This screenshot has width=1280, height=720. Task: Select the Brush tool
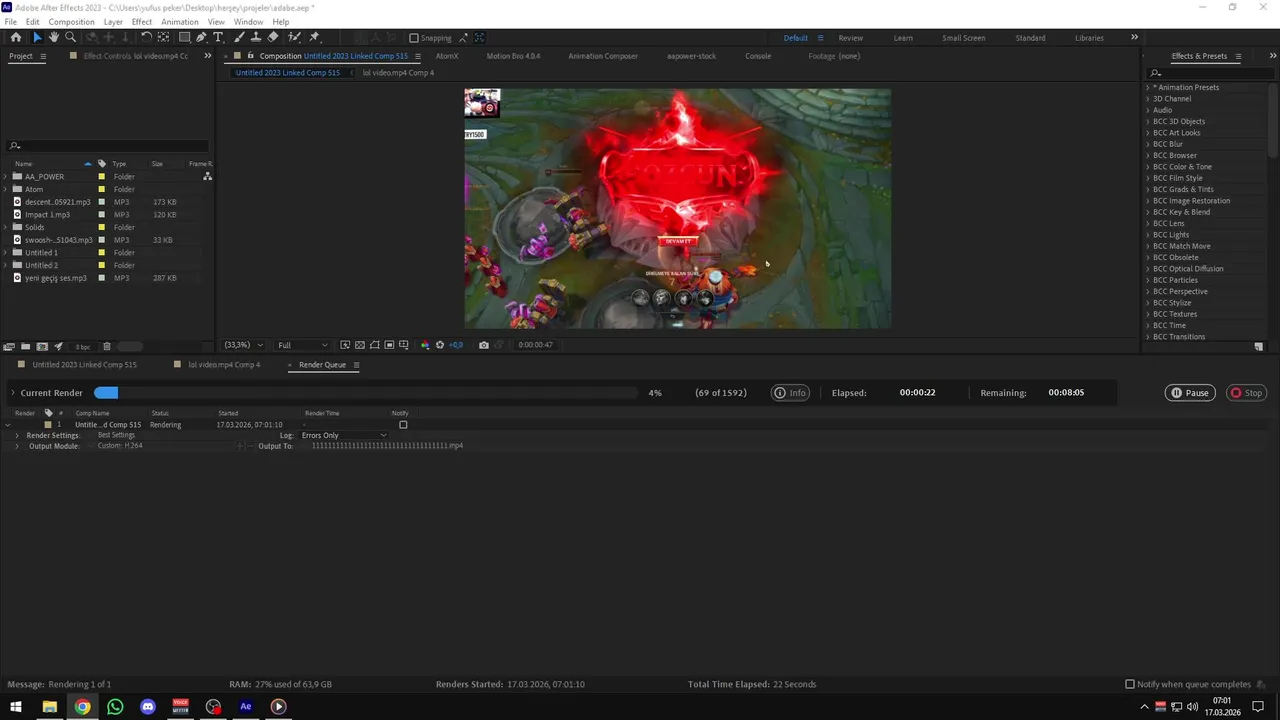240,37
